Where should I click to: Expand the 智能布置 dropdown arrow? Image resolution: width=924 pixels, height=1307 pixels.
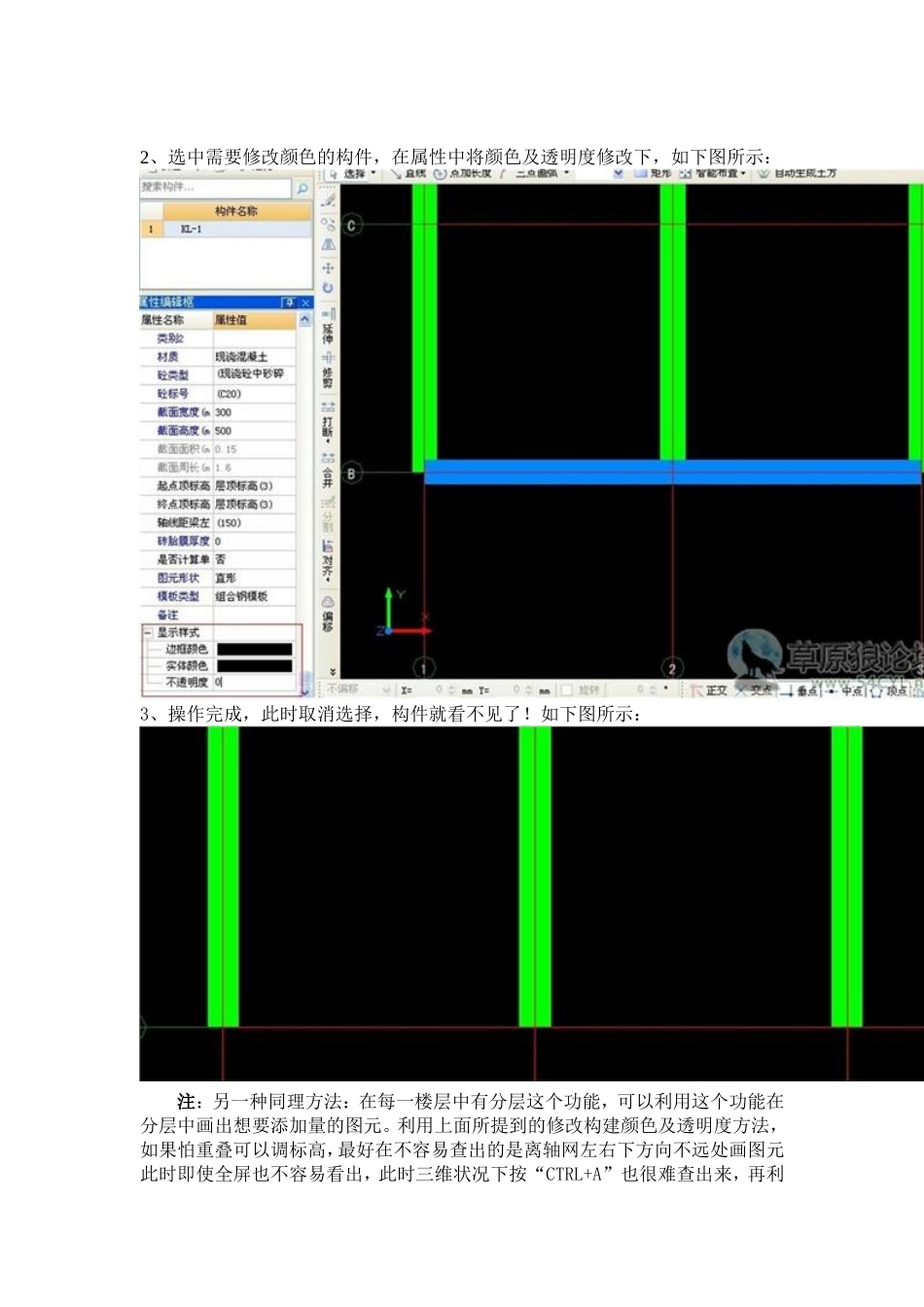[744, 174]
